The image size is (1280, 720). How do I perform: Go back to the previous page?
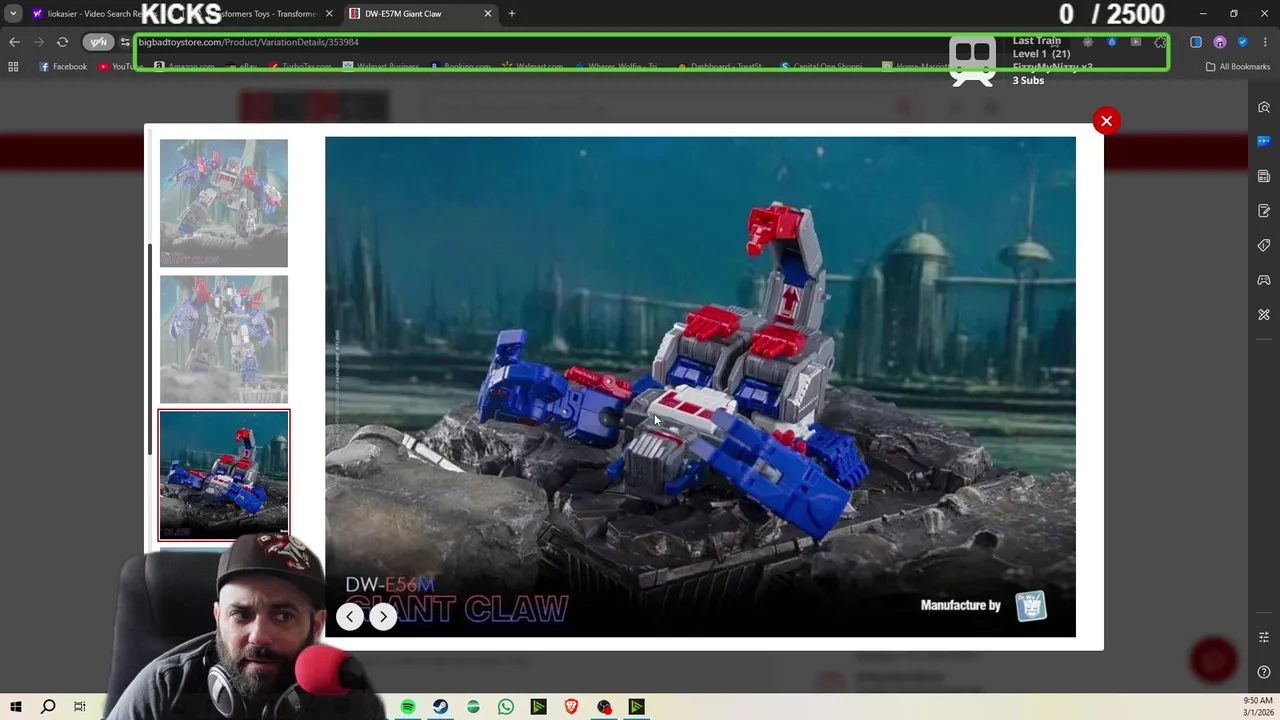tap(14, 42)
